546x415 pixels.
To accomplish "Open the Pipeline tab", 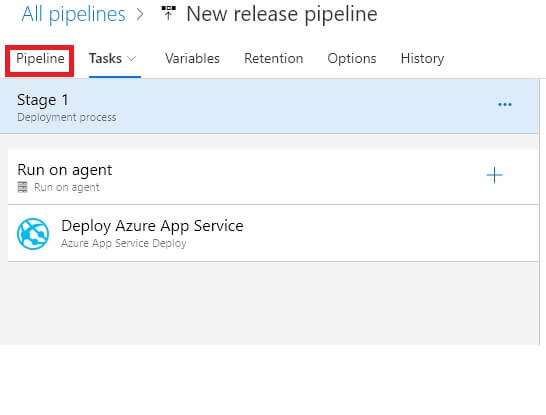I will point(40,58).
